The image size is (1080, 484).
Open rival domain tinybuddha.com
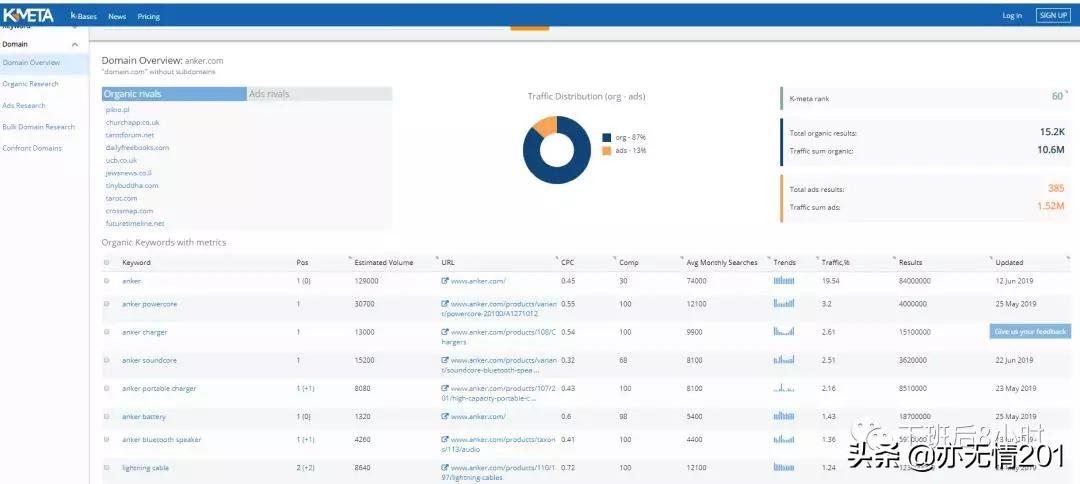[132, 185]
